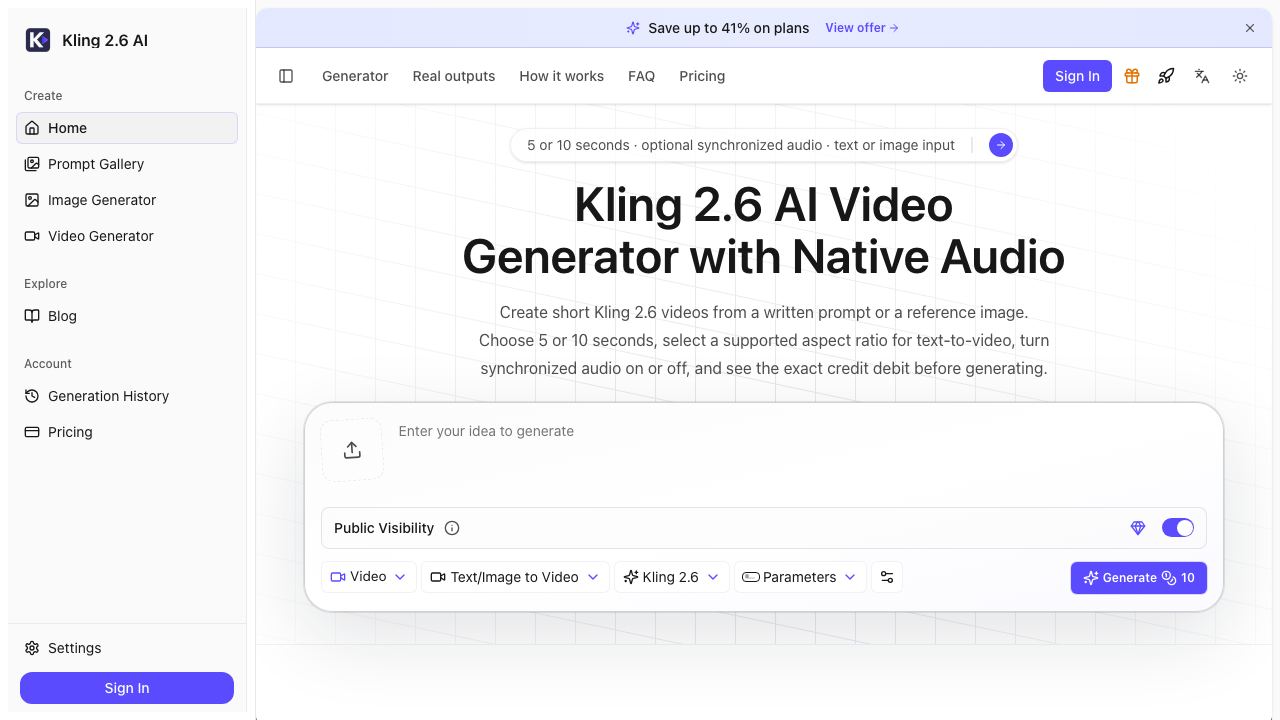Close the promo banner
This screenshot has width=1280, height=720.
[1250, 28]
